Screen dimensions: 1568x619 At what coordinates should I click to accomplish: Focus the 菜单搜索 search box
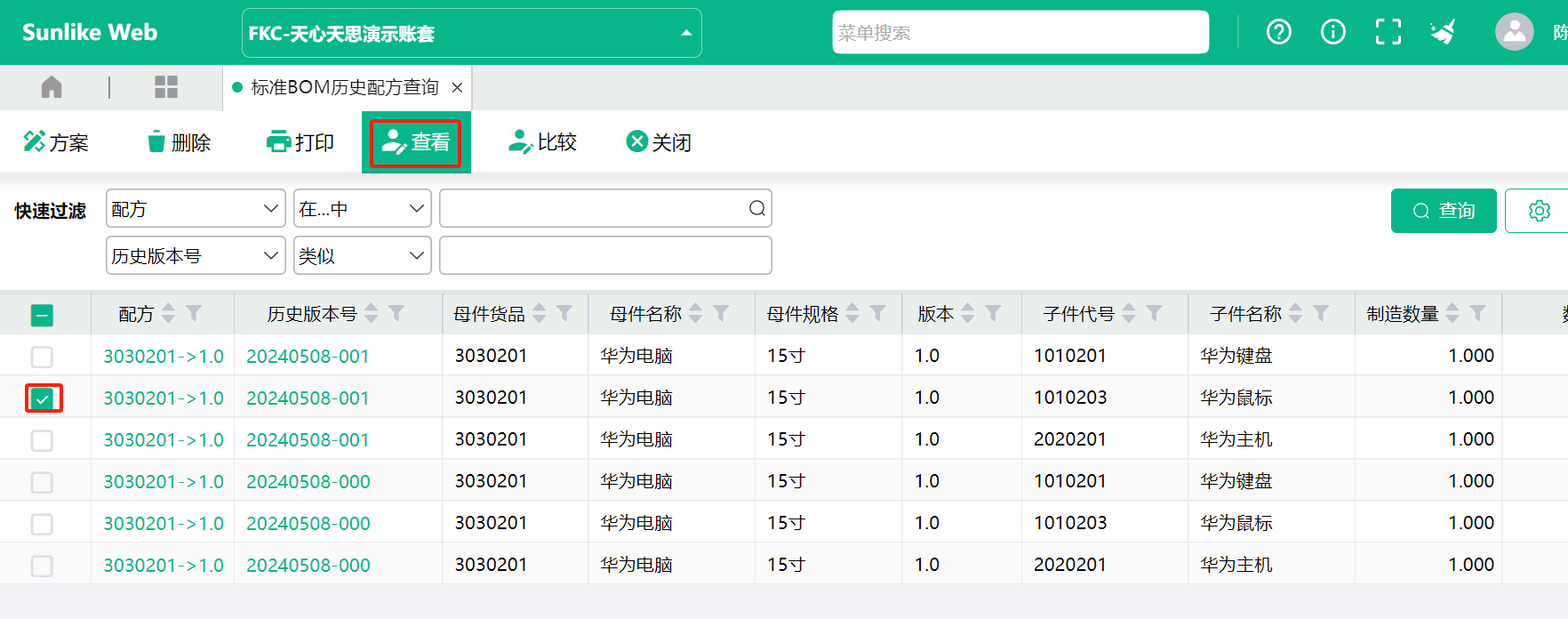1020,32
